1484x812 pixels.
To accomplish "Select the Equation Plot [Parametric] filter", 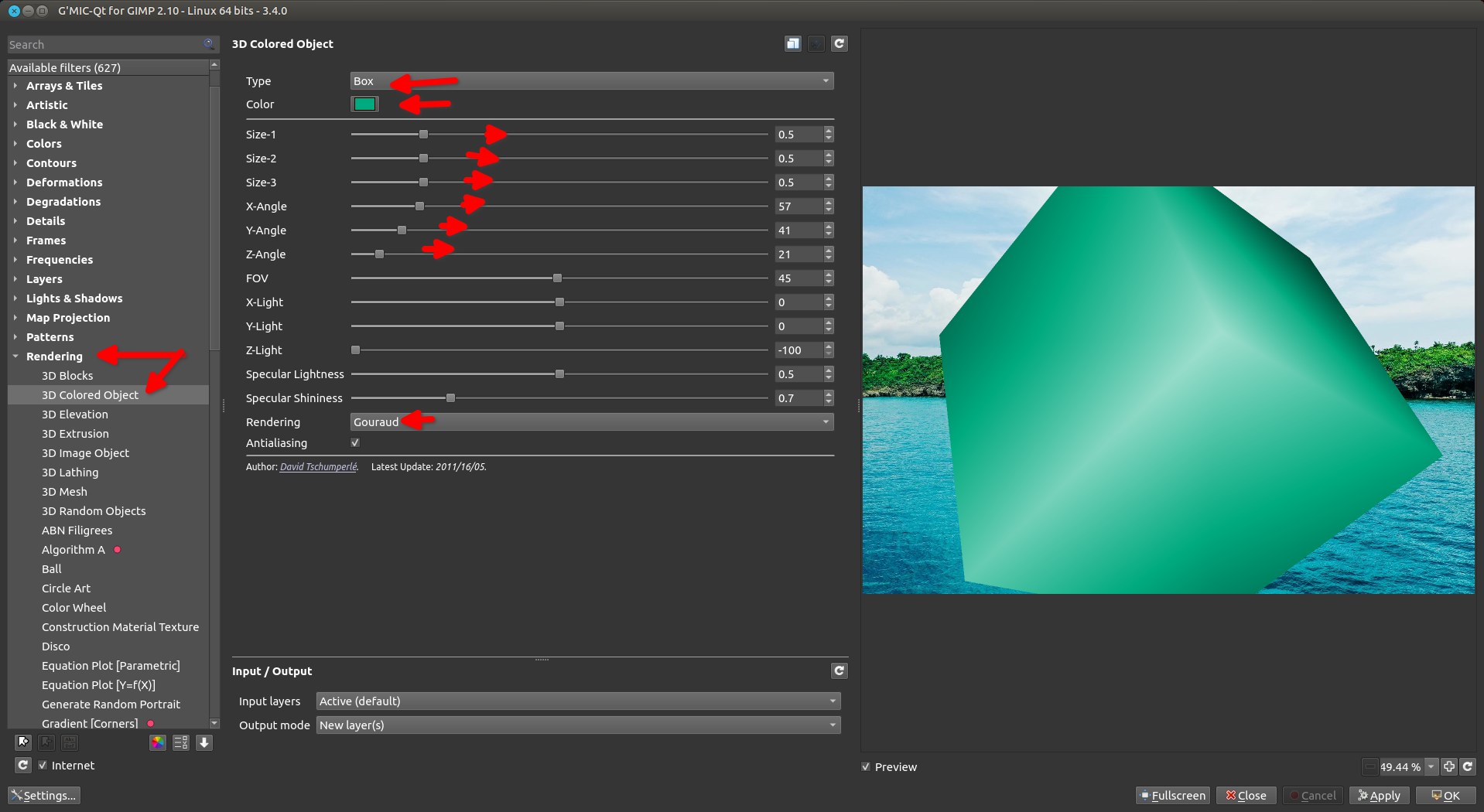I will (x=111, y=665).
